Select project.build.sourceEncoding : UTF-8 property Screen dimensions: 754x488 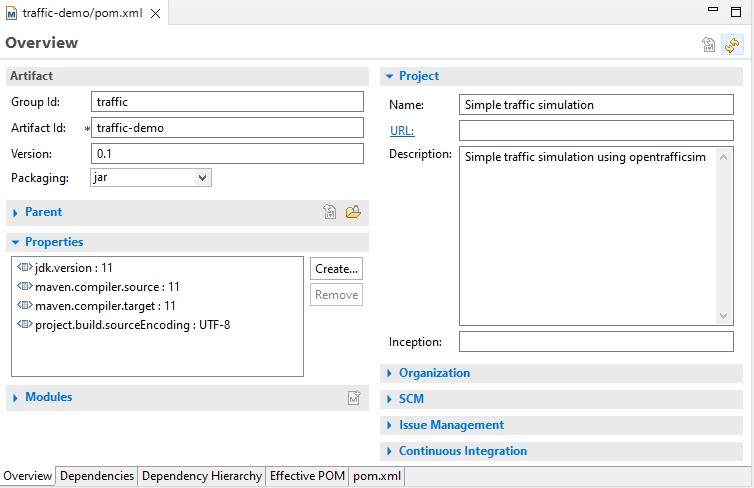point(133,325)
